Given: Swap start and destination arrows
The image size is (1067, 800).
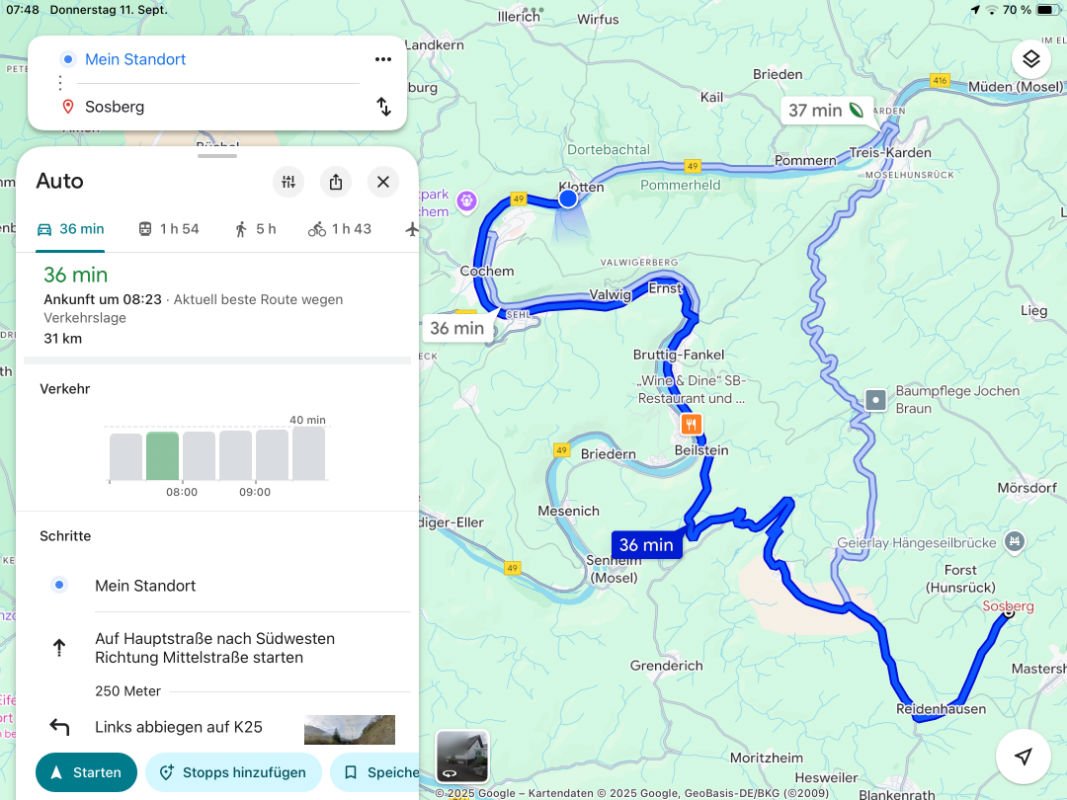Looking at the screenshot, I should 383,107.
